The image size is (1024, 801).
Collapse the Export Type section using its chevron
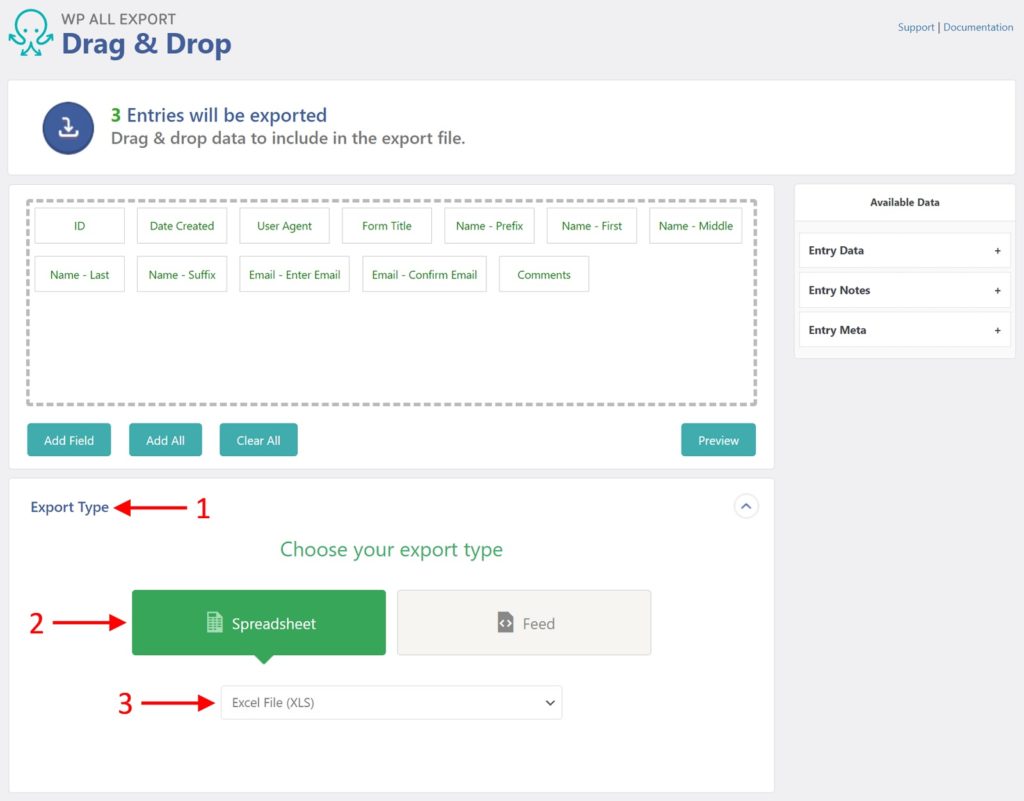[746, 507]
